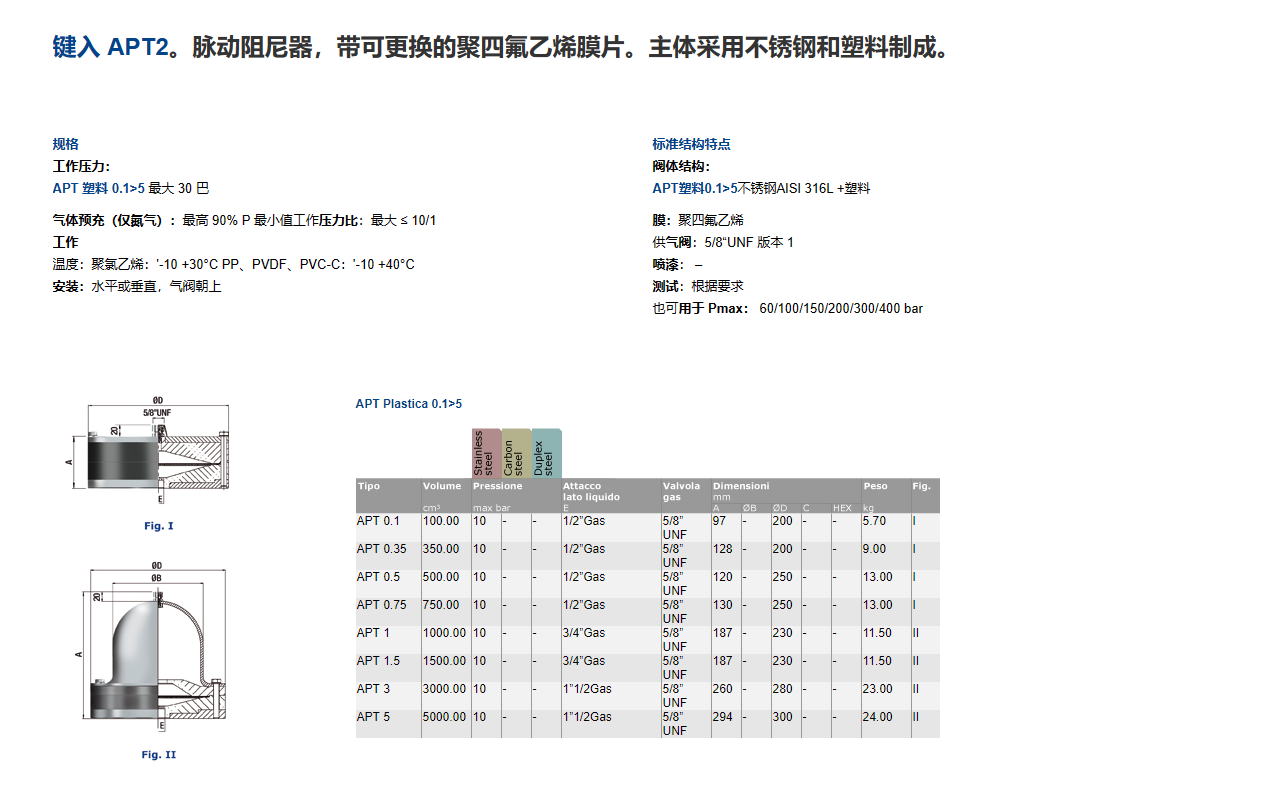
Task: Select the olive Carbon steel tab
Action: pos(516,453)
